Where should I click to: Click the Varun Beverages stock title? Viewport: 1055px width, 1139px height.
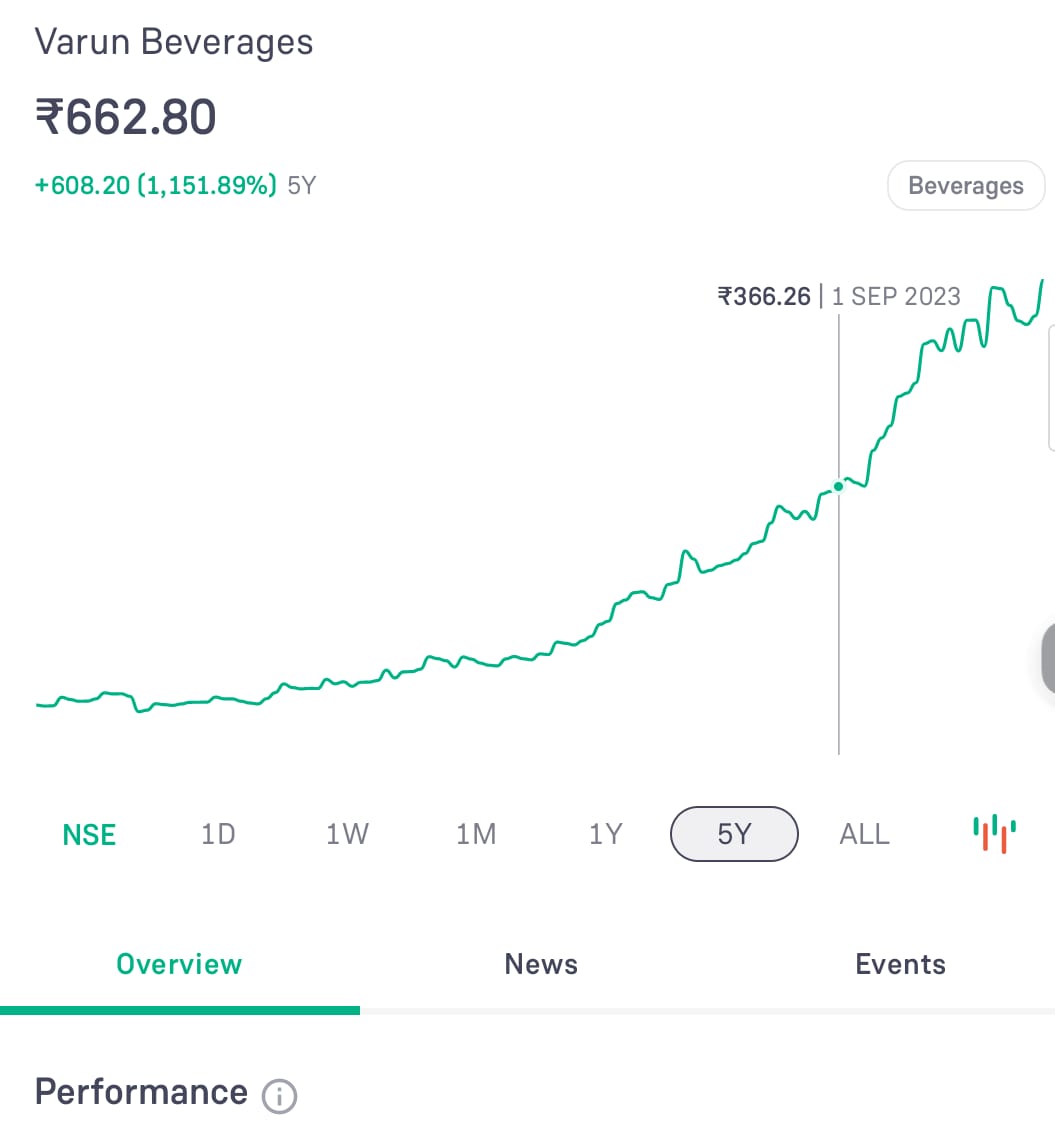[174, 42]
